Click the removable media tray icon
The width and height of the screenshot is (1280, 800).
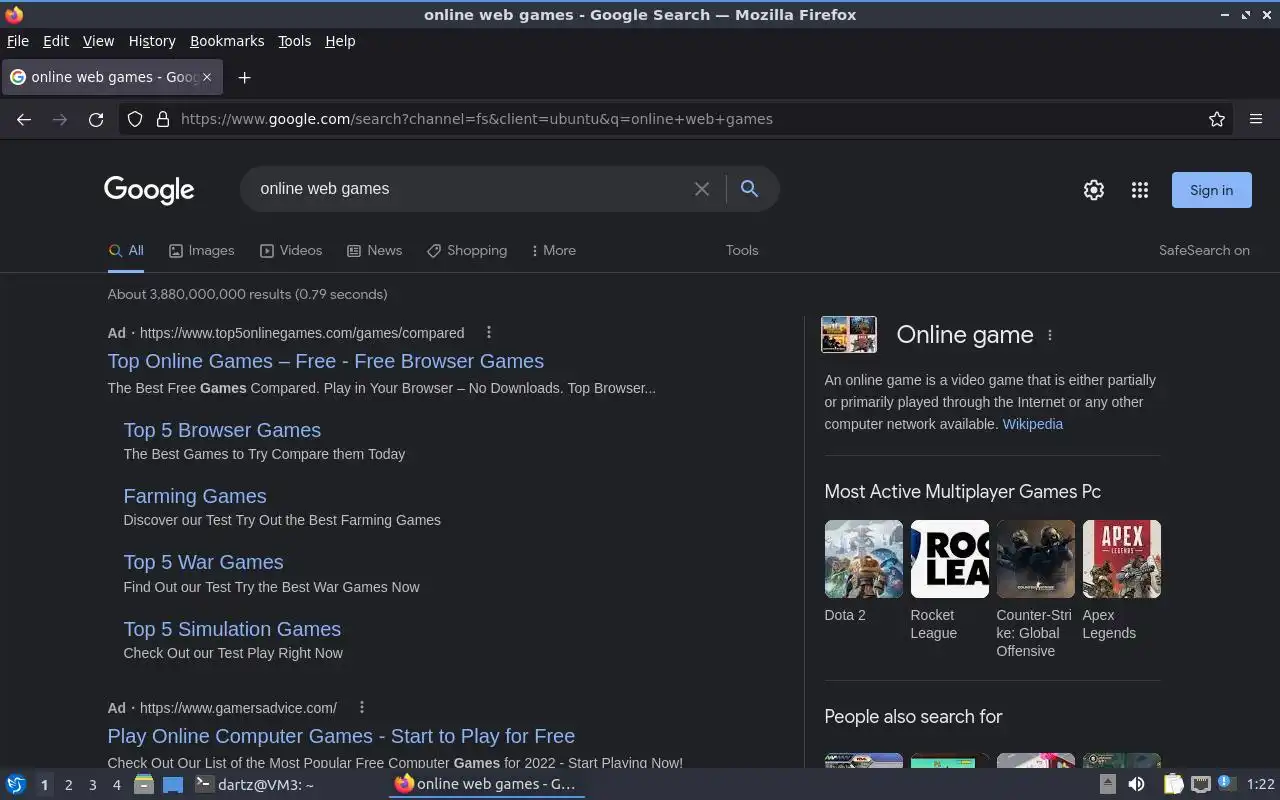click(1108, 785)
